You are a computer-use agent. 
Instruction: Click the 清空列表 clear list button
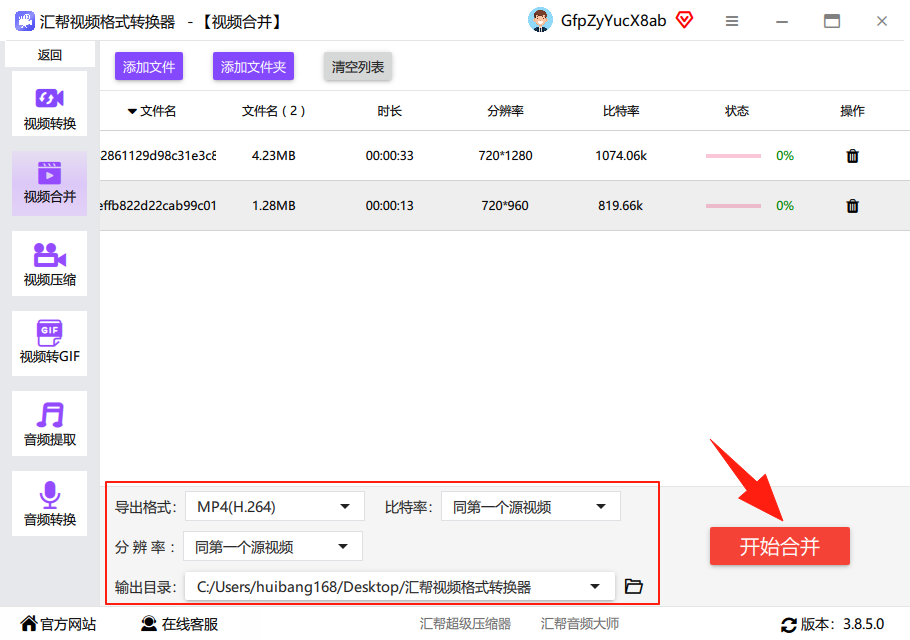click(x=358, y=67)
